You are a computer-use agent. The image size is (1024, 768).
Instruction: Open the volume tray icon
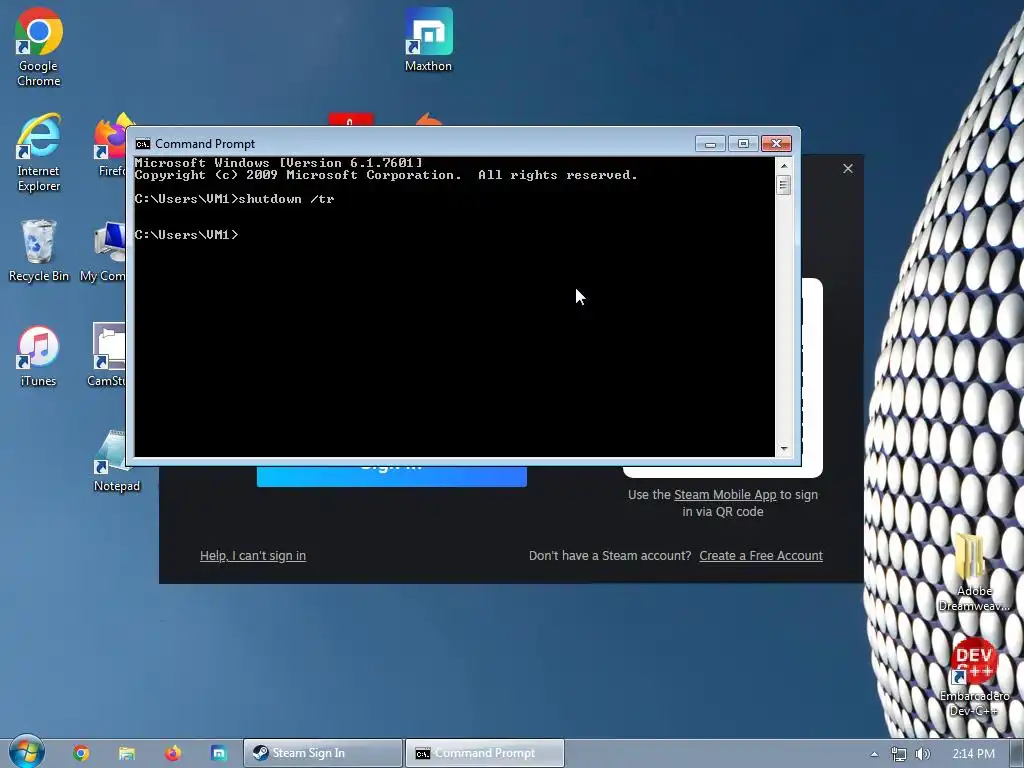tap(922, 754)
